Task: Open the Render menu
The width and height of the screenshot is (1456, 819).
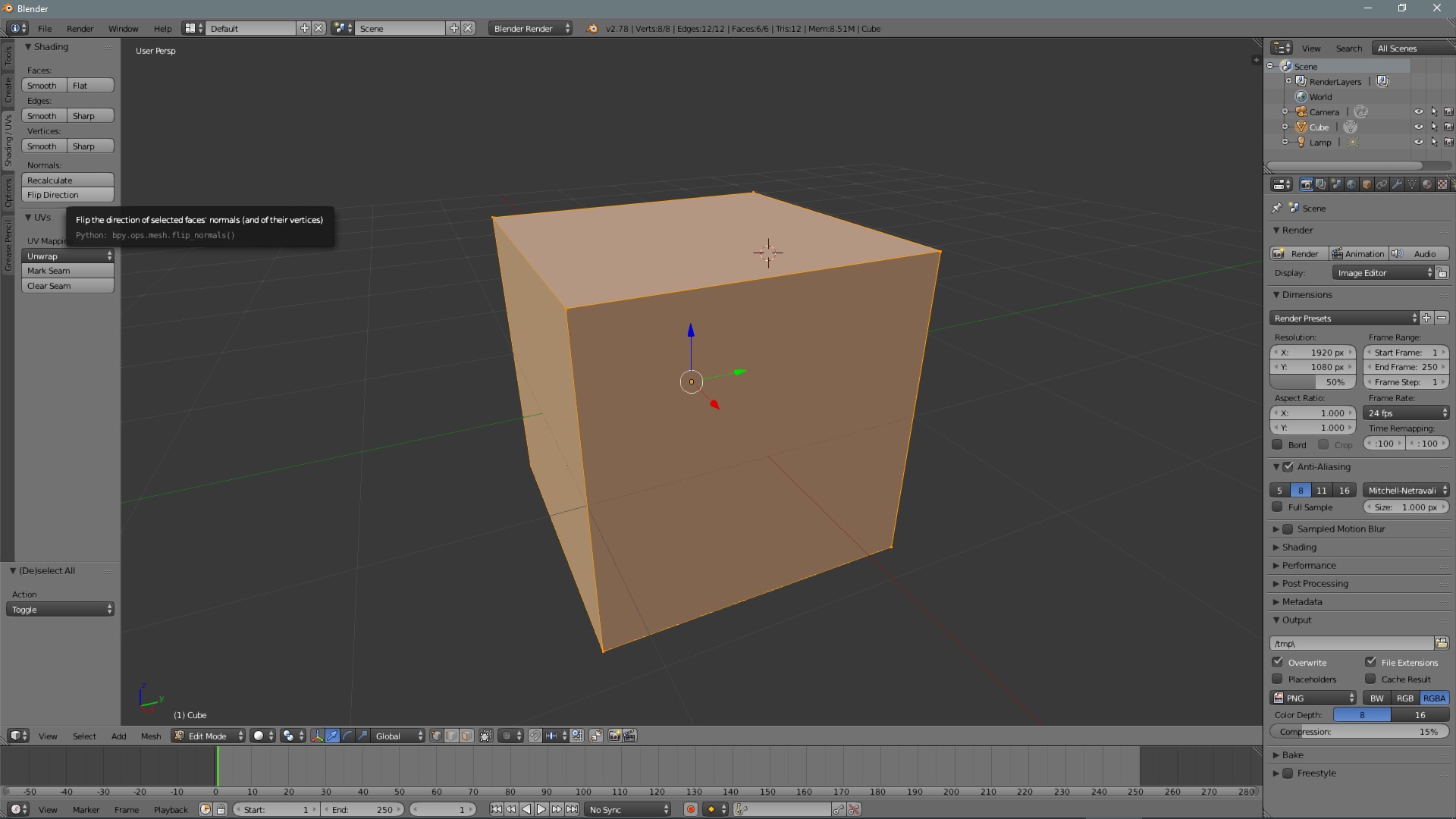Action: [x=80, y=28]
